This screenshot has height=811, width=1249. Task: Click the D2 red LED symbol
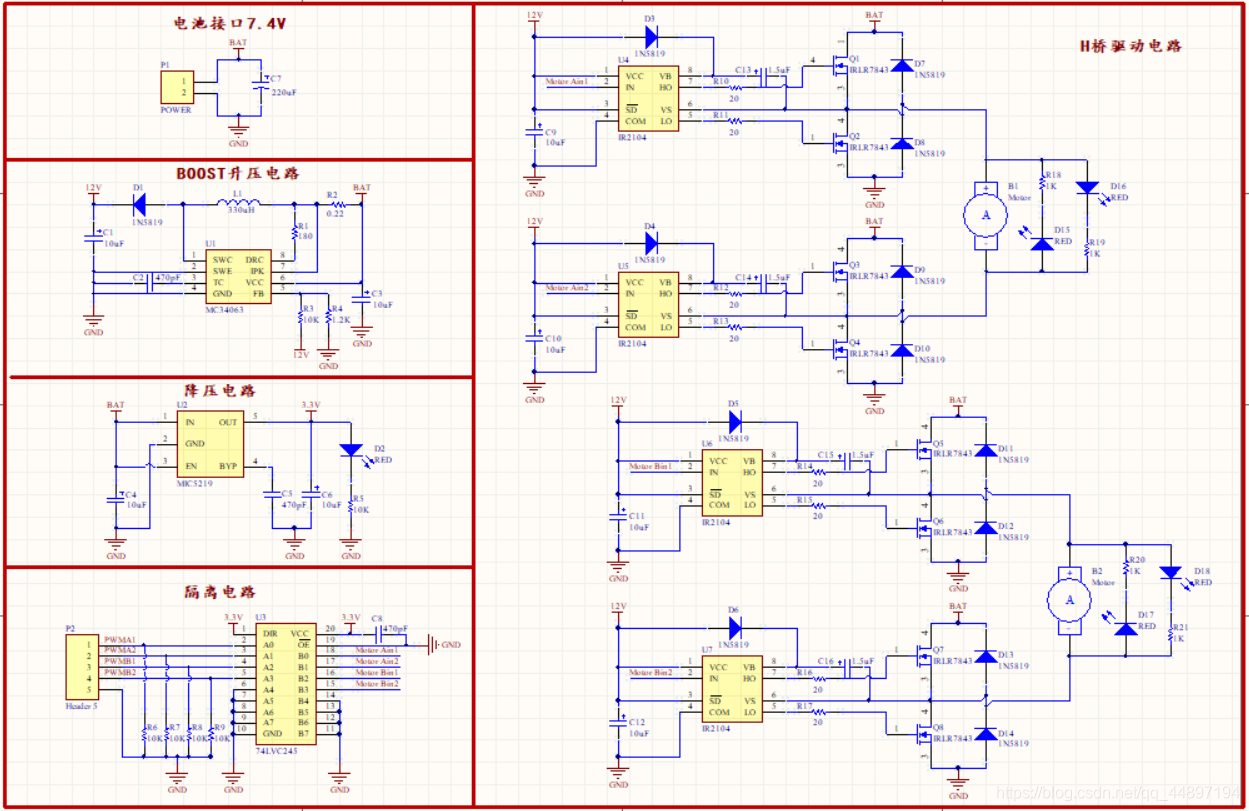point(351,450)
